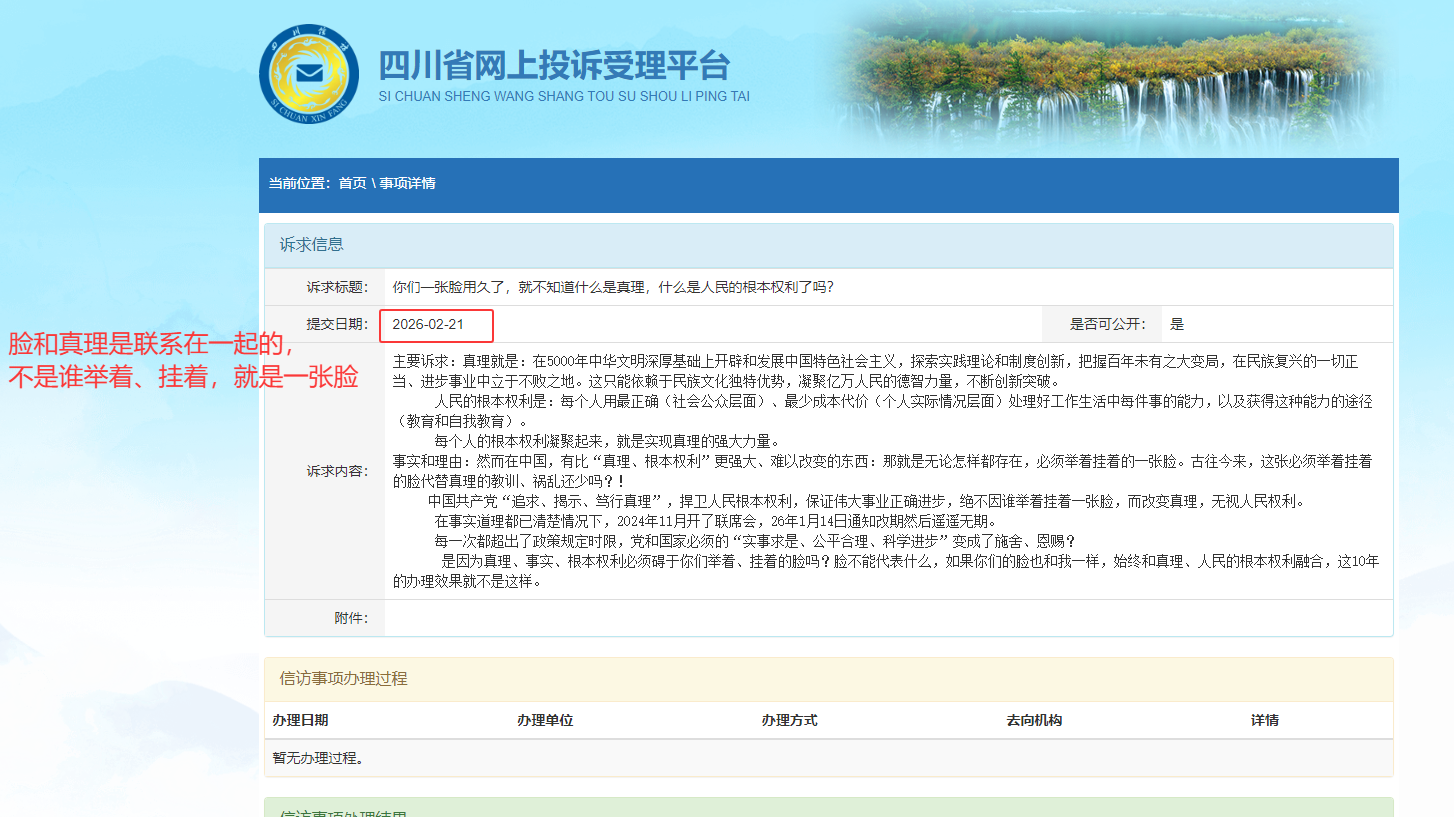This screenshot has width=1454, height=817.
Task: Click the complaint title text
Action: pos(613,288)
